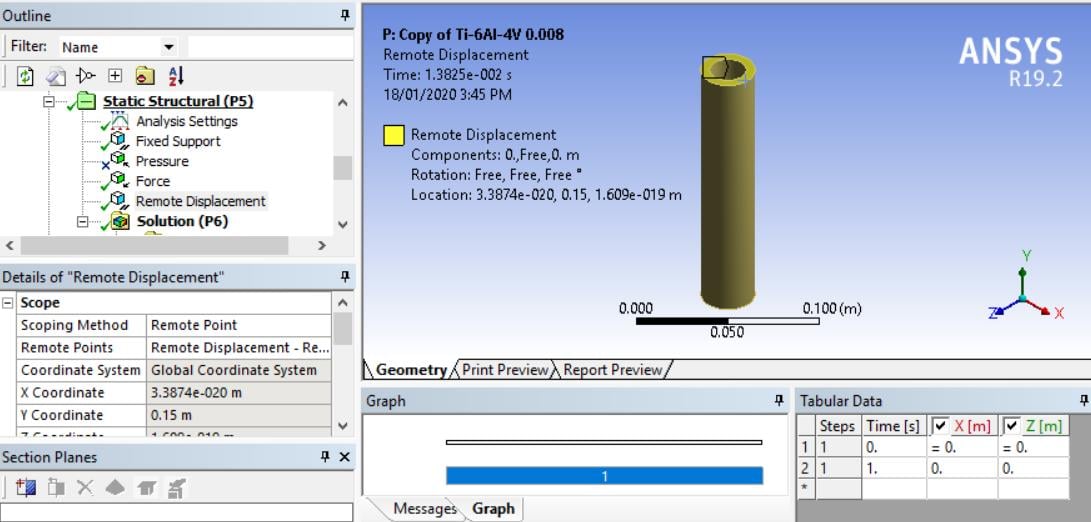Click the Outline tree scroll-down arrow
Image resolution: width=1091 pixels, height=522 pixels.
(x=342, y=224)
